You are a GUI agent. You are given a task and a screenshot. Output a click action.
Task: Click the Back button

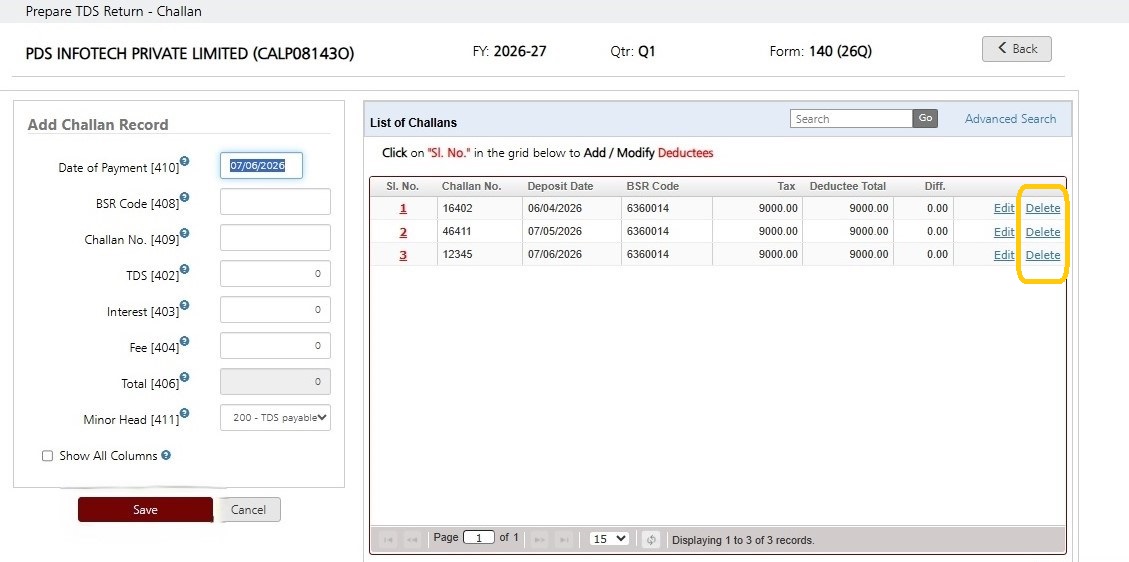(x=1017, y=49)
